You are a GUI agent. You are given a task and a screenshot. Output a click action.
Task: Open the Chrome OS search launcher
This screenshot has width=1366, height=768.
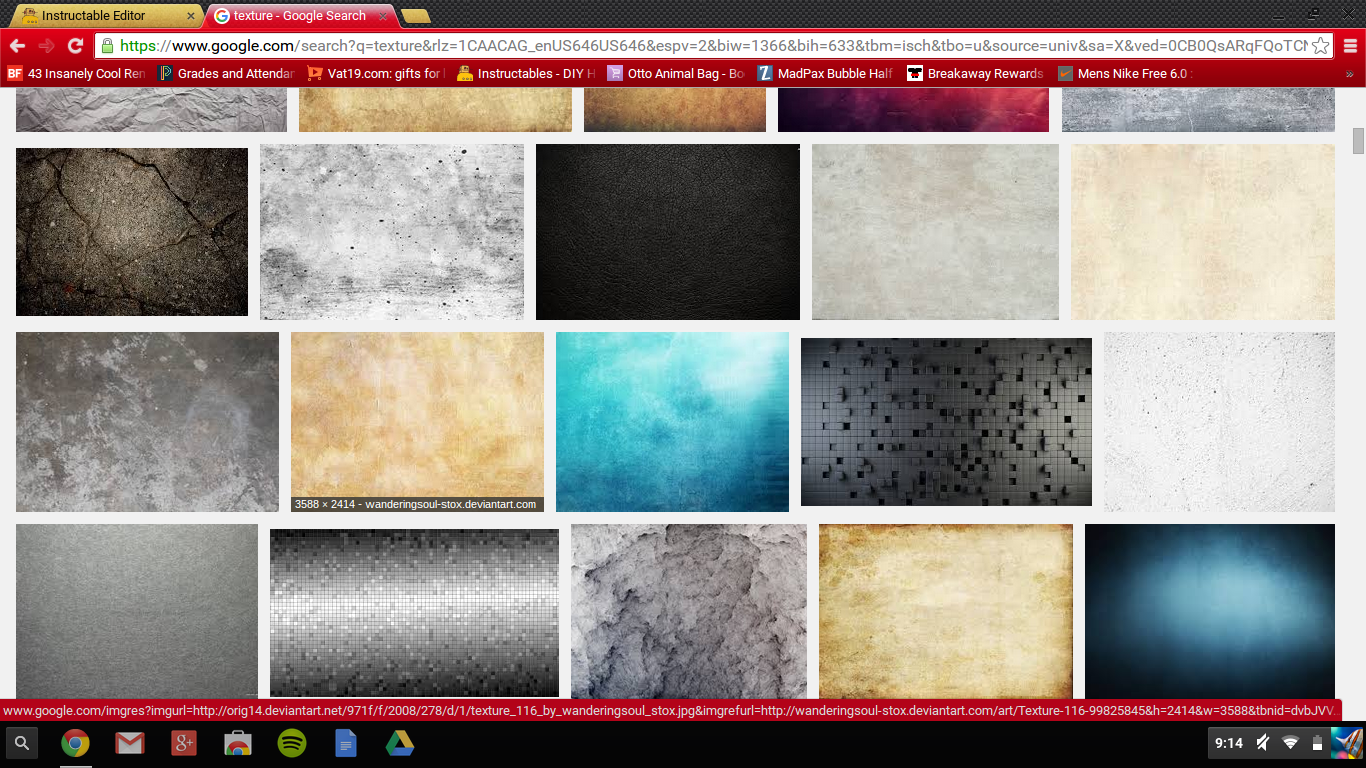(22, 743)
